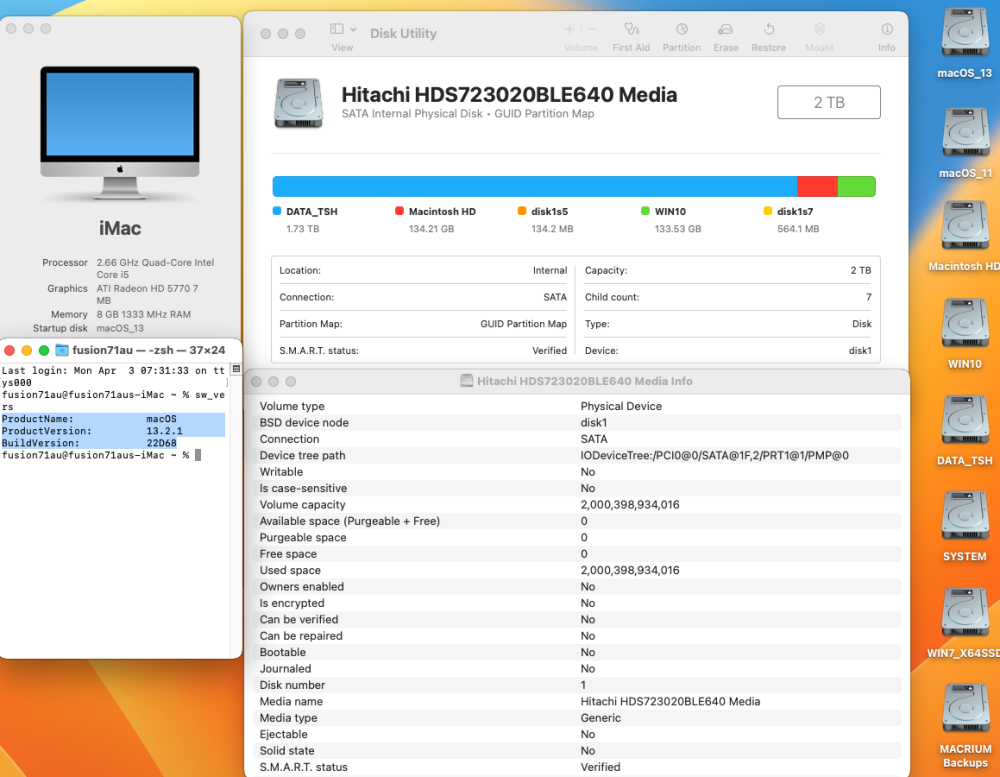Select the Used space row in Info
This screenshot has width=1000, height=777.
tap(578, 570)
